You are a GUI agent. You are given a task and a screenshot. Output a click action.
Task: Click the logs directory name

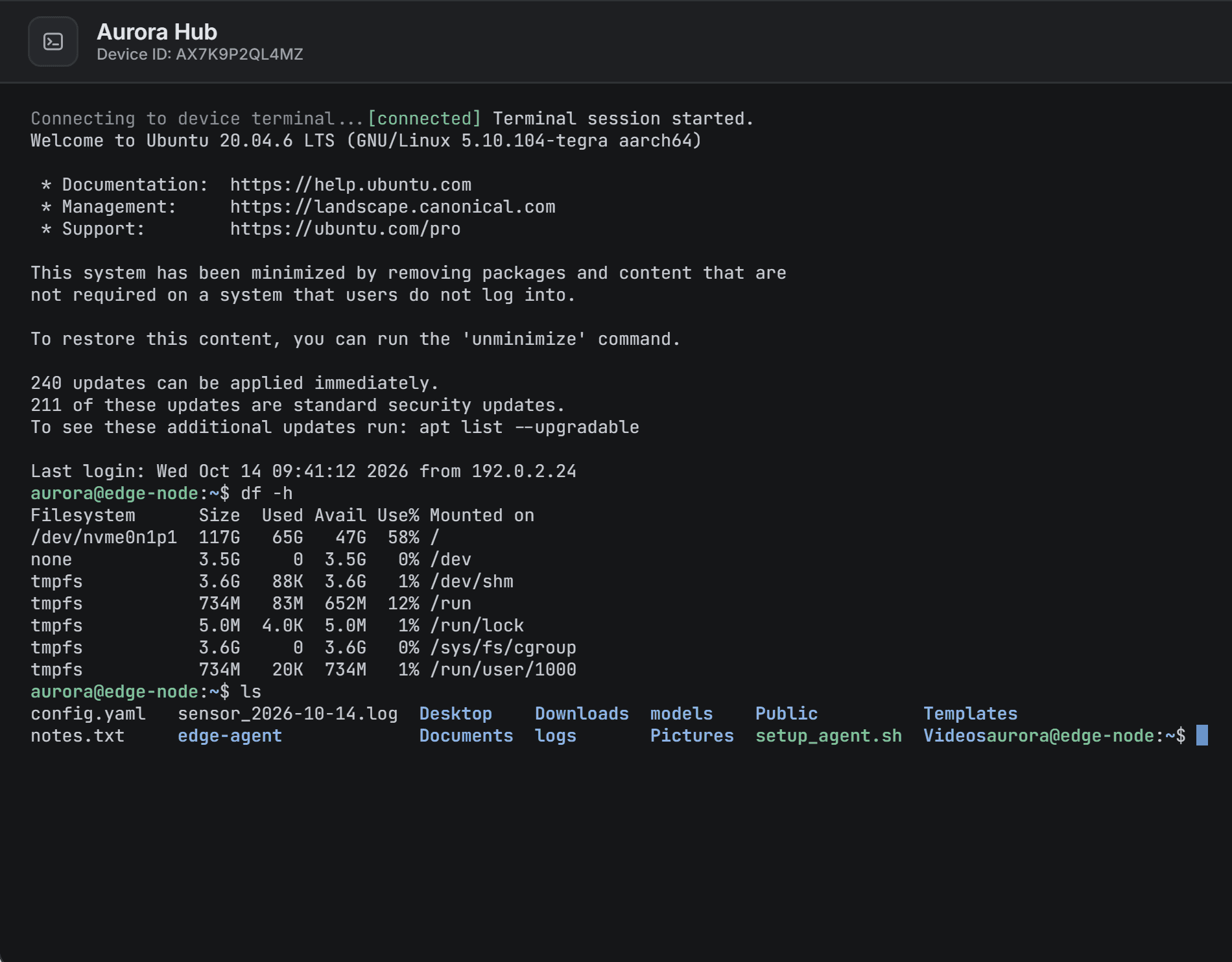[x=556, y=736]
